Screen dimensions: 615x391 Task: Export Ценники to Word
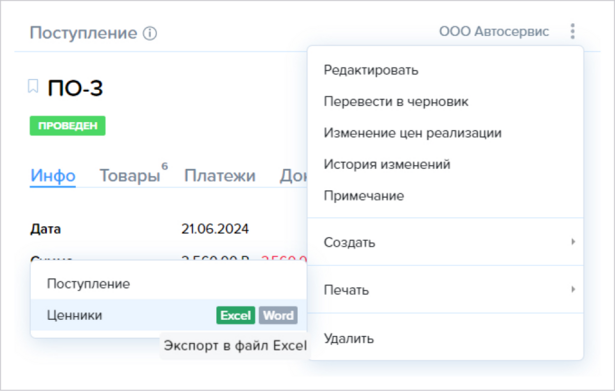click(x=278, y=315)
